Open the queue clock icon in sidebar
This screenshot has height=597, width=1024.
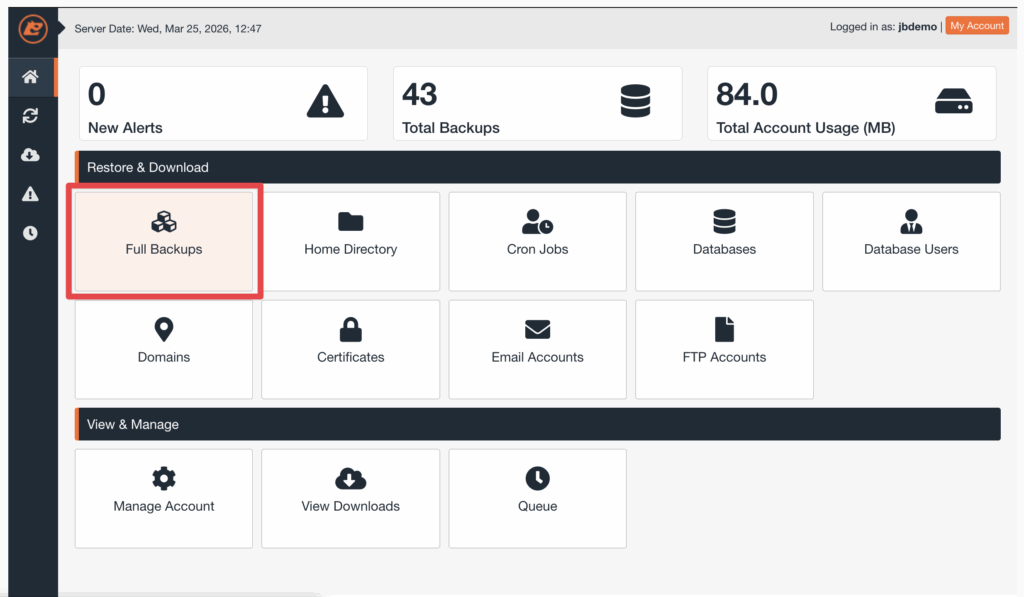coord(30,233)
